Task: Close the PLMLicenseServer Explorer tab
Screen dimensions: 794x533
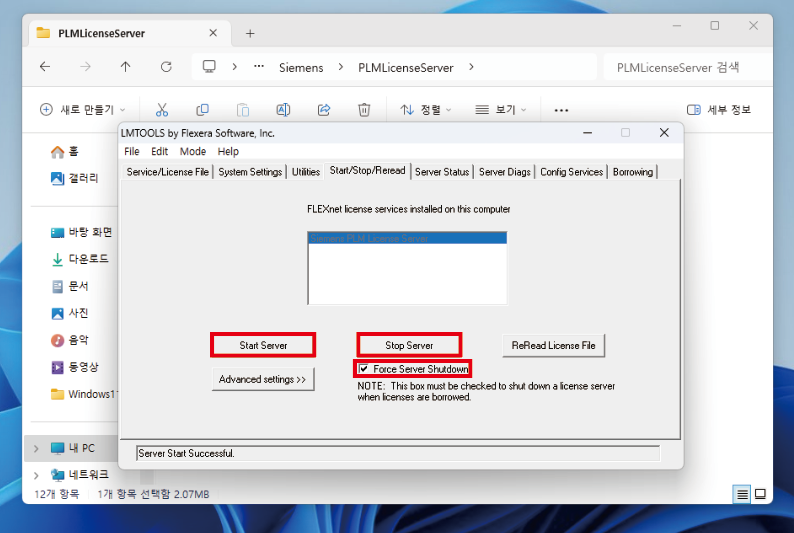Action: tap(213, 33)
